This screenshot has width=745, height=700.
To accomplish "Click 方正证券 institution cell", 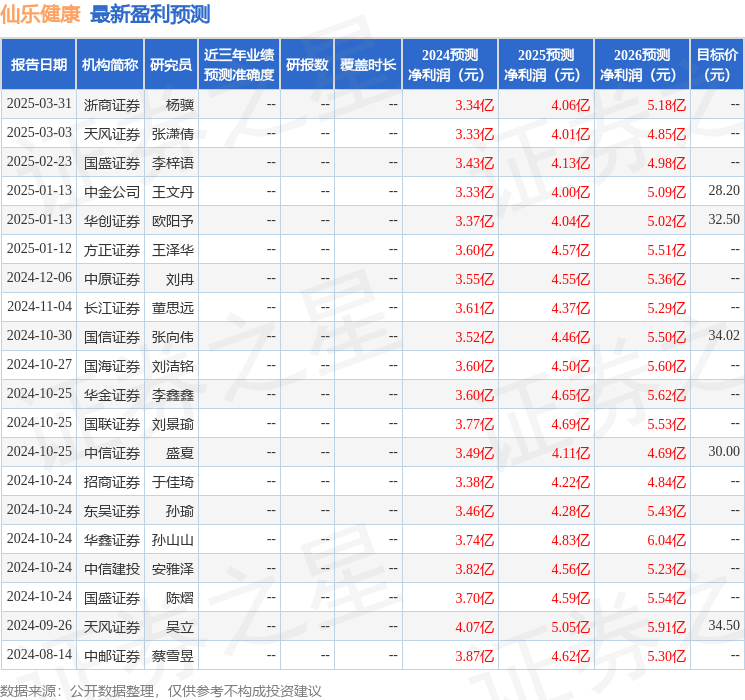I will [x=112, y=250].
